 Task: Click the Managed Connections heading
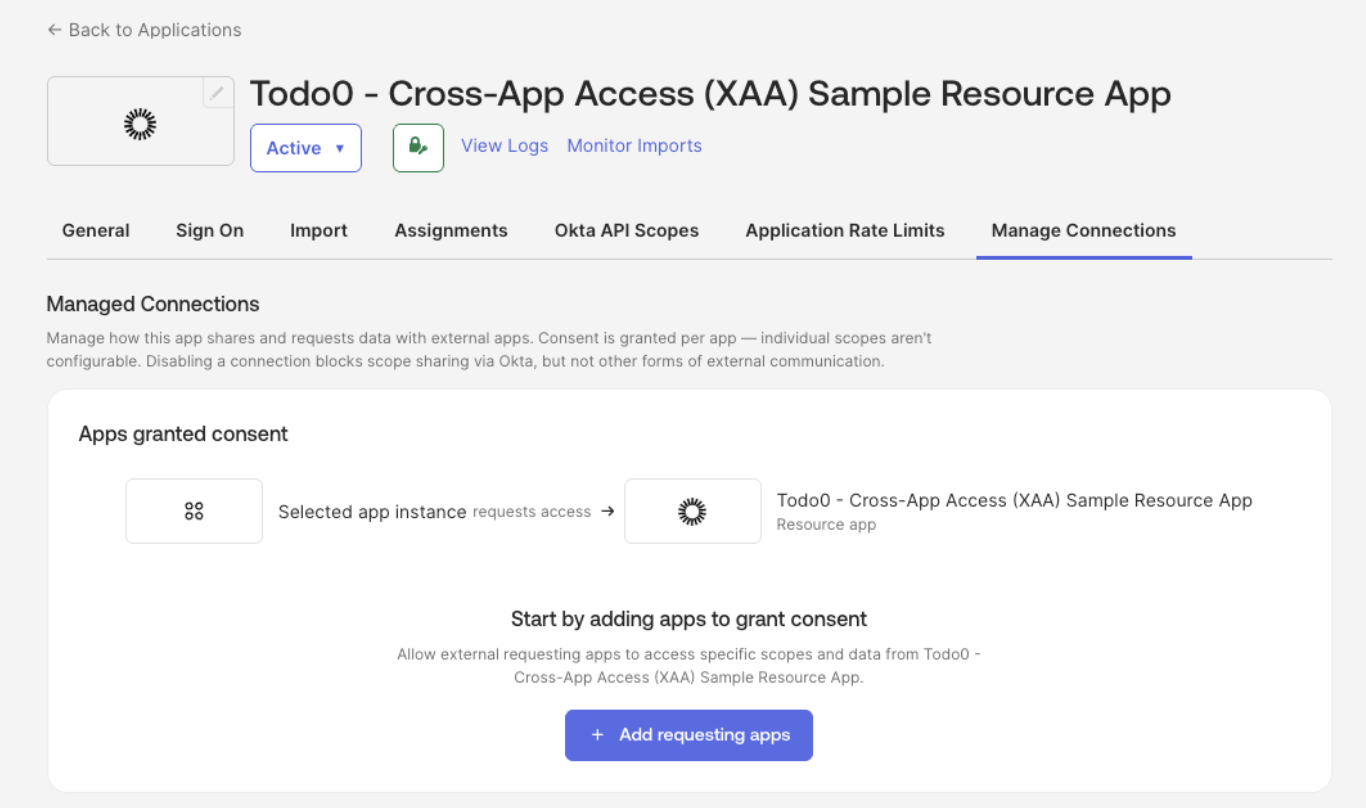tap(153, 304)
